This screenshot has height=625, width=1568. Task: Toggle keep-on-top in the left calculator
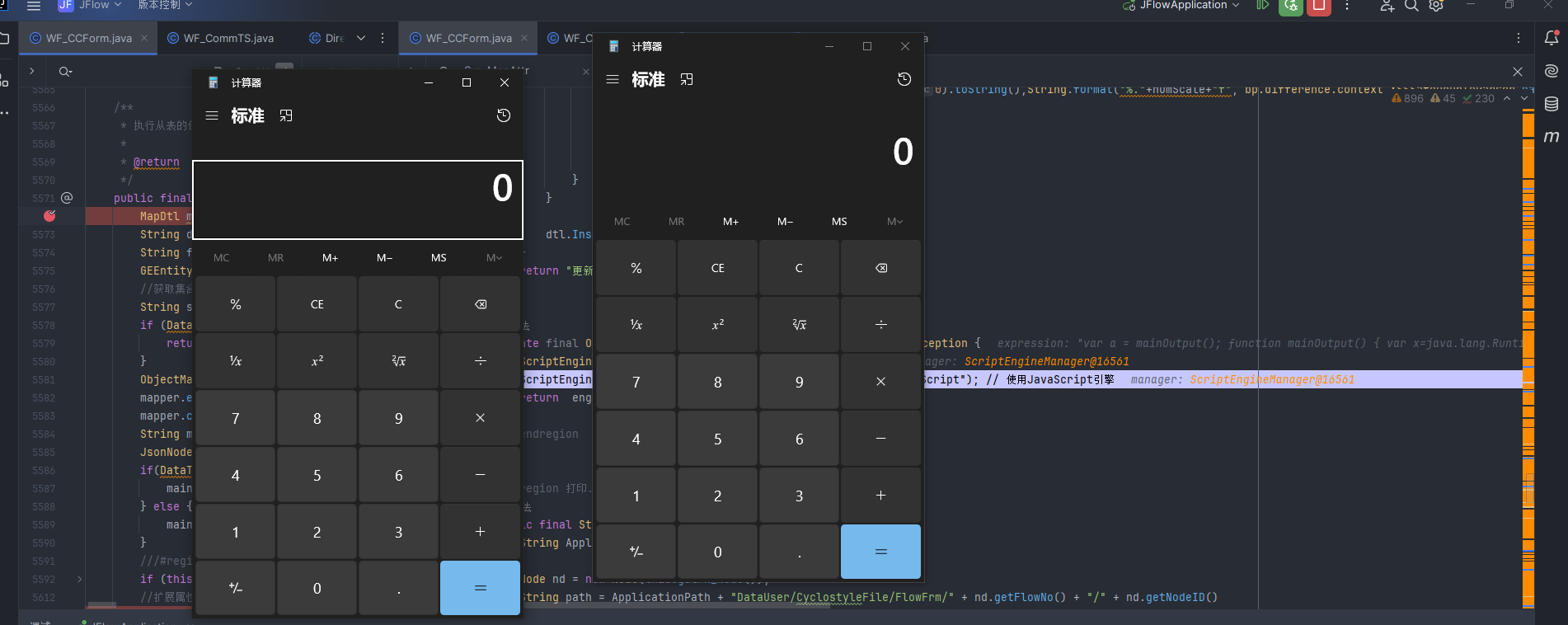(x=286, y=115)
